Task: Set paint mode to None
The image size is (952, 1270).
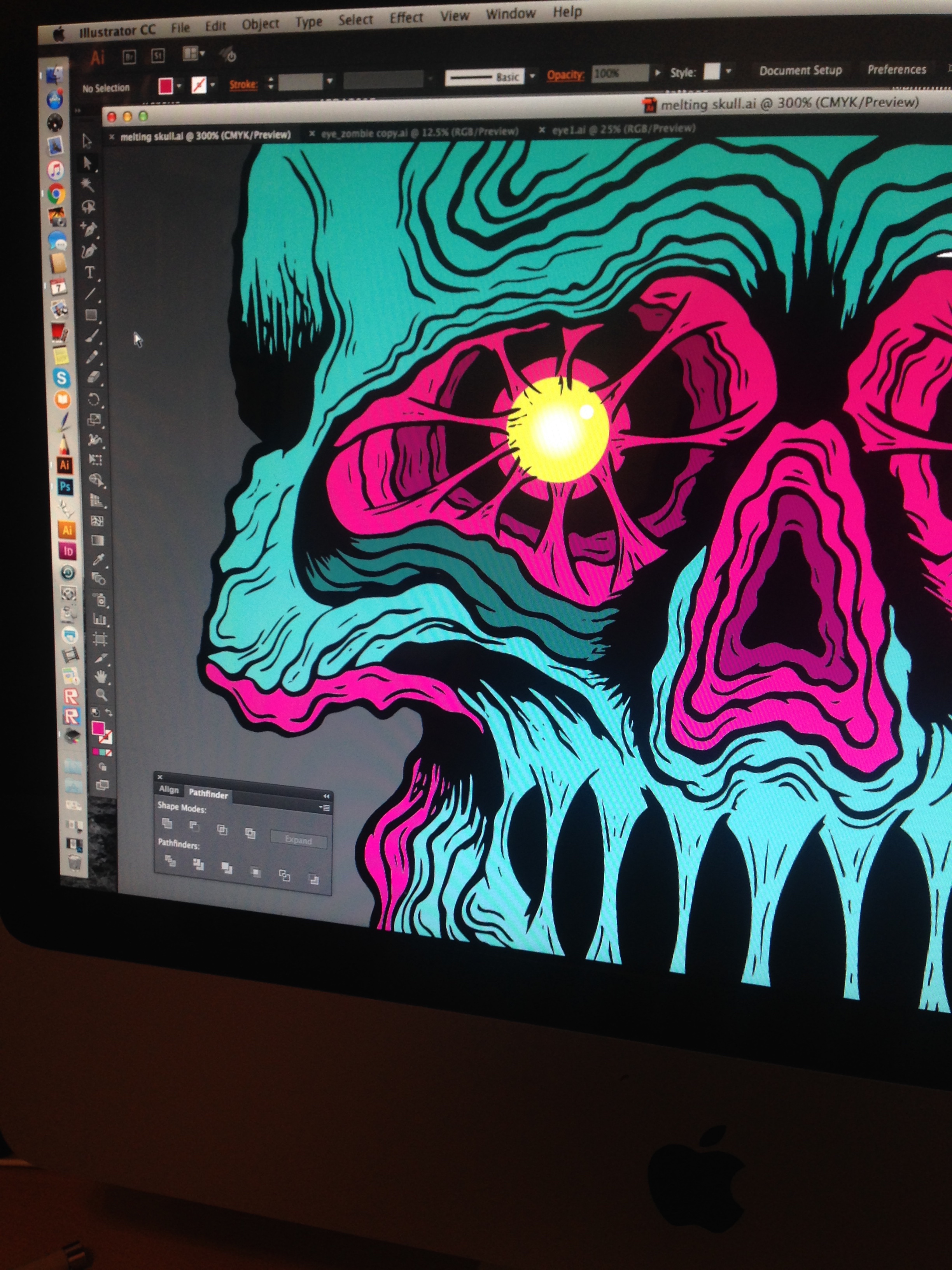Action: [x=108, y=753]
